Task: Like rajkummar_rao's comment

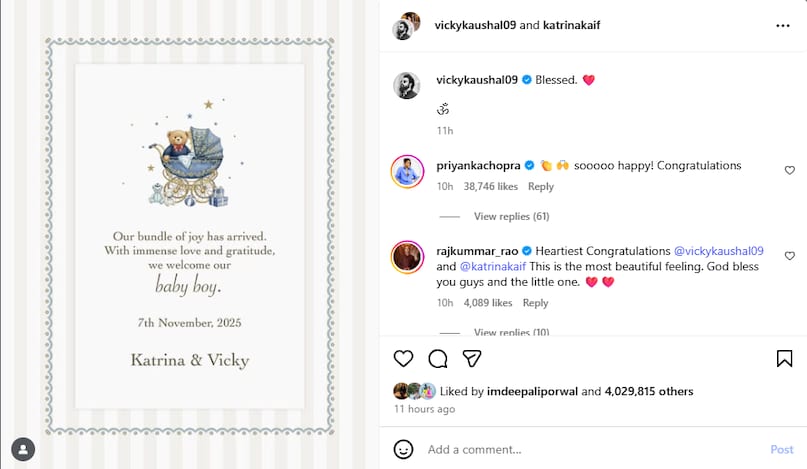Action: (789, 256)
